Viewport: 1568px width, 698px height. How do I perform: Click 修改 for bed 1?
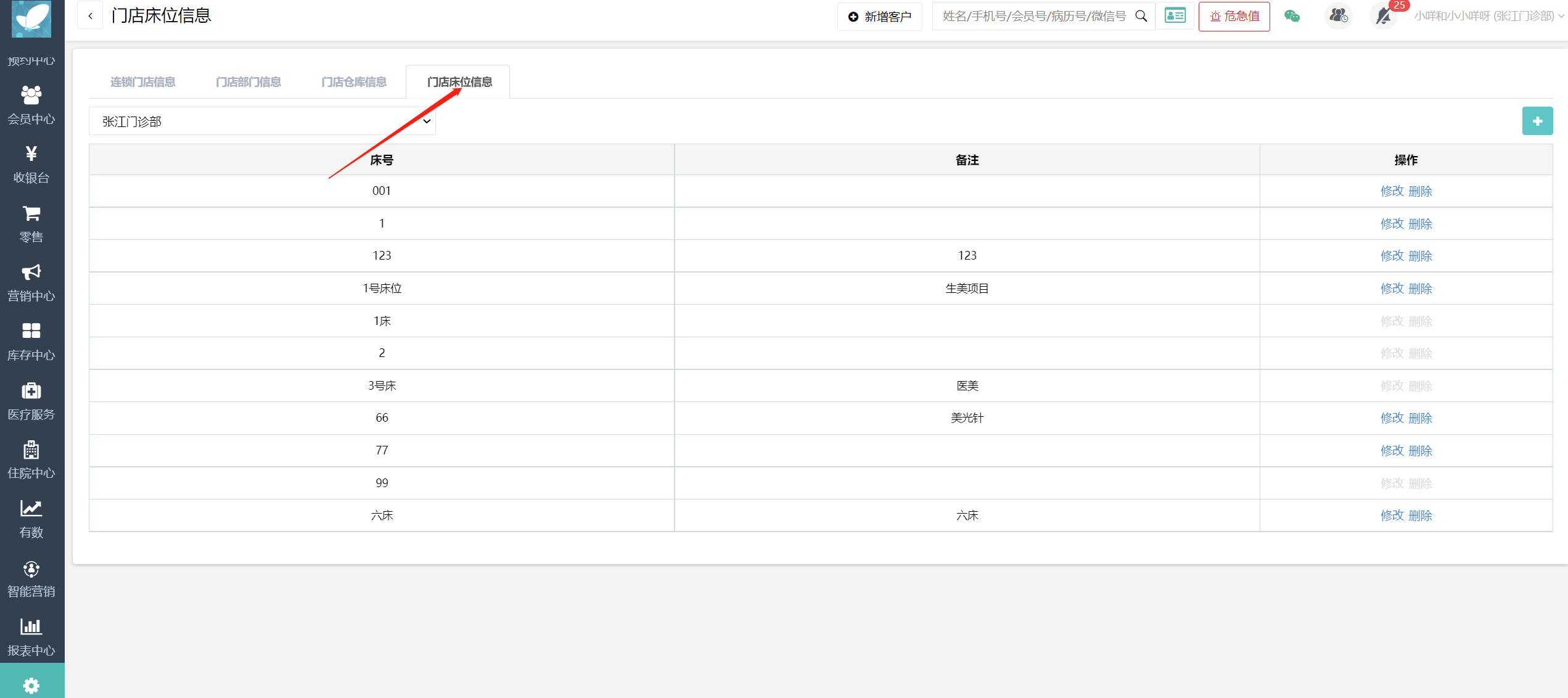(x=1392, y=224)
